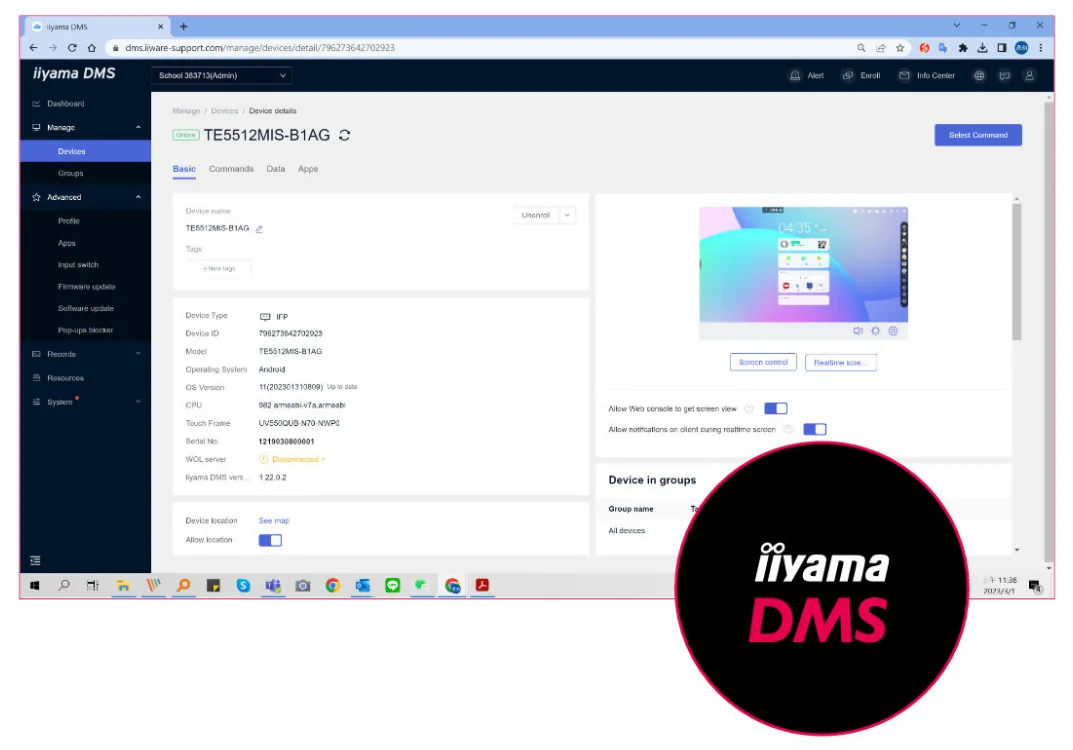Open Groups in the sidebar

(x=70, y=173)
